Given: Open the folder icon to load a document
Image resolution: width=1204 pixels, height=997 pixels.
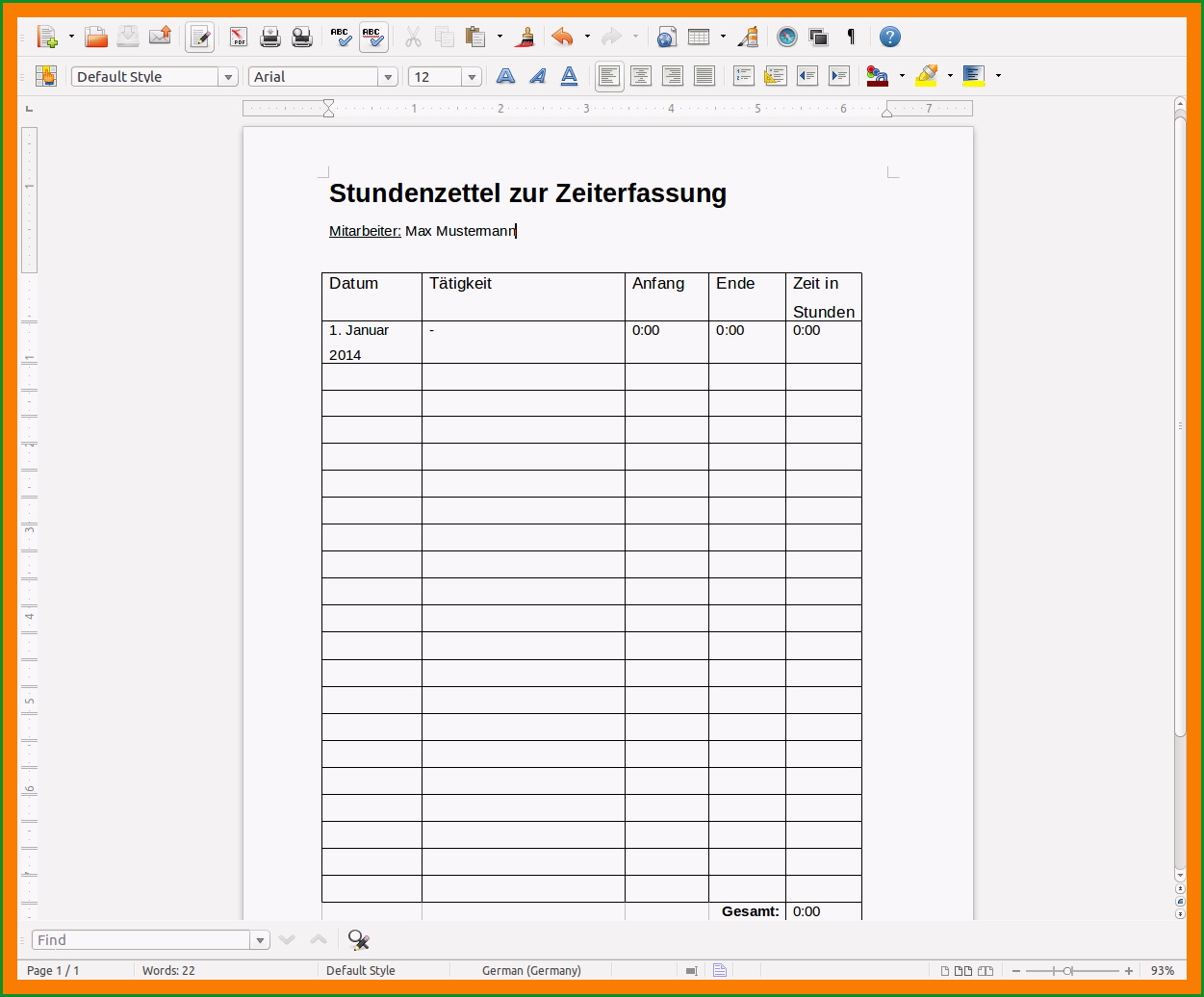Looking at the screenshot, I should pyautogui.click(x=96, y=38).
